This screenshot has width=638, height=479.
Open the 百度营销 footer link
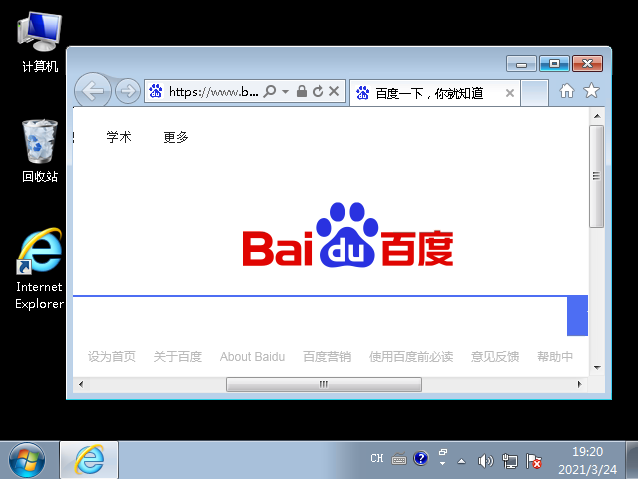click(327, 357)
